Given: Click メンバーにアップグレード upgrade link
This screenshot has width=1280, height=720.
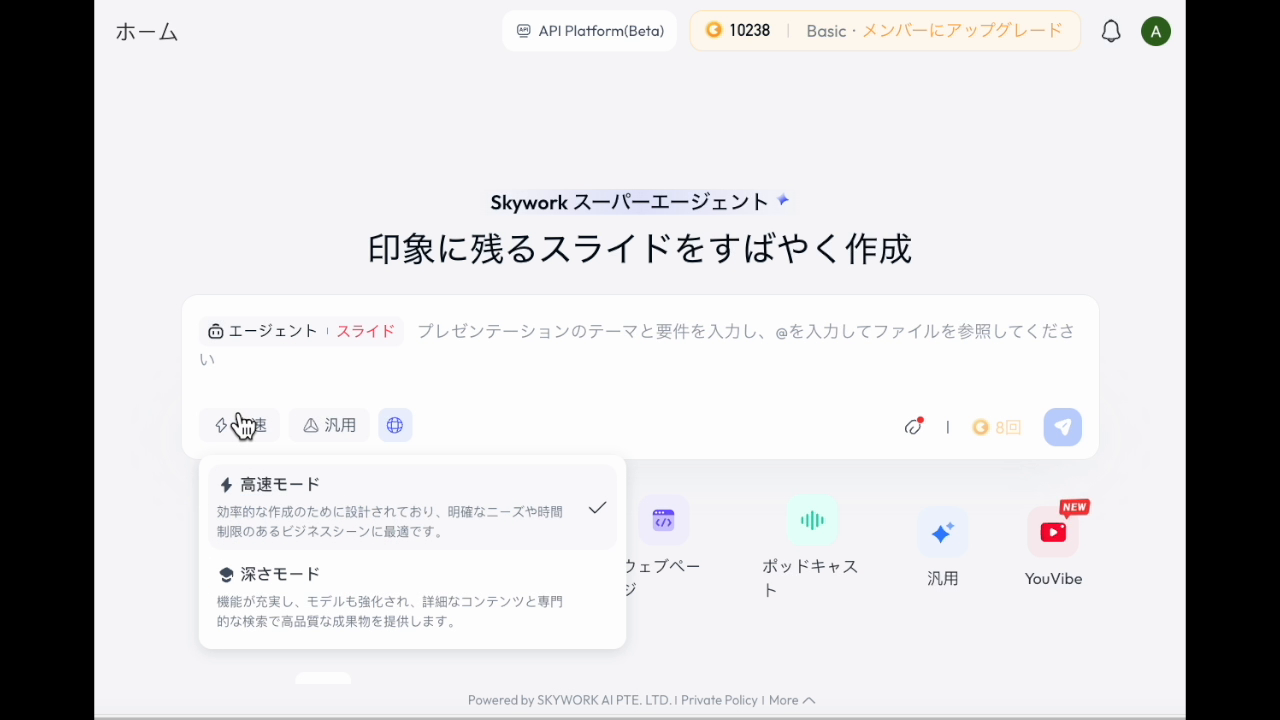Looking at the screenshot, I should click(963, 31).
